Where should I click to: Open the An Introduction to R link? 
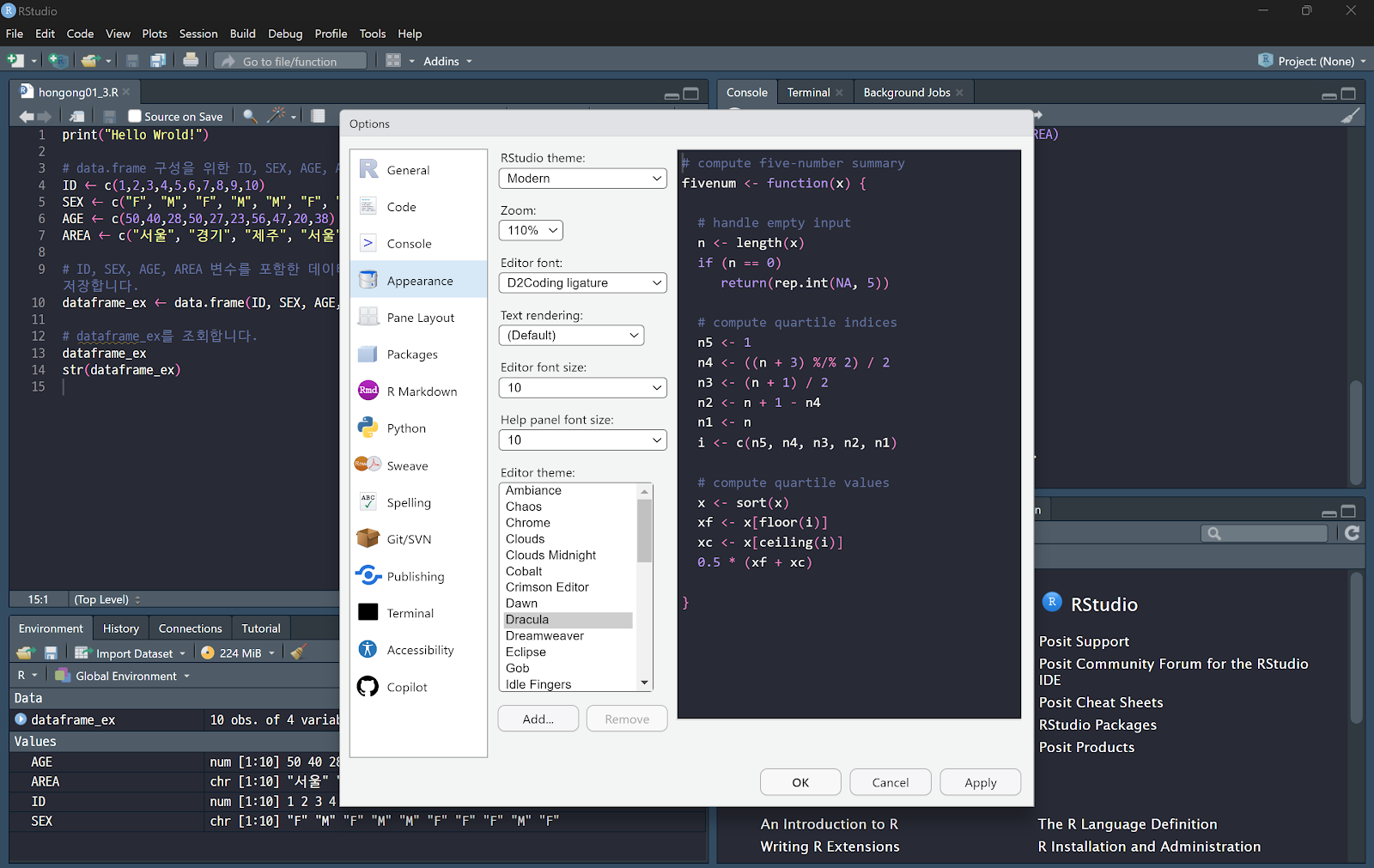[830, 824]
